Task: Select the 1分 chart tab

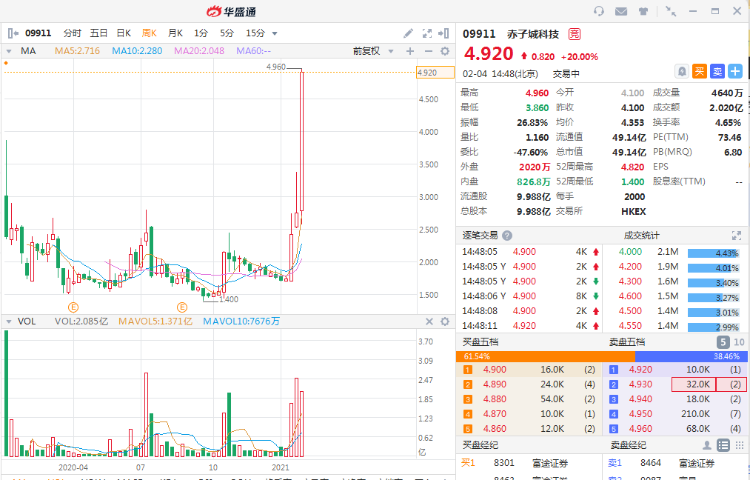Action: 201,33
